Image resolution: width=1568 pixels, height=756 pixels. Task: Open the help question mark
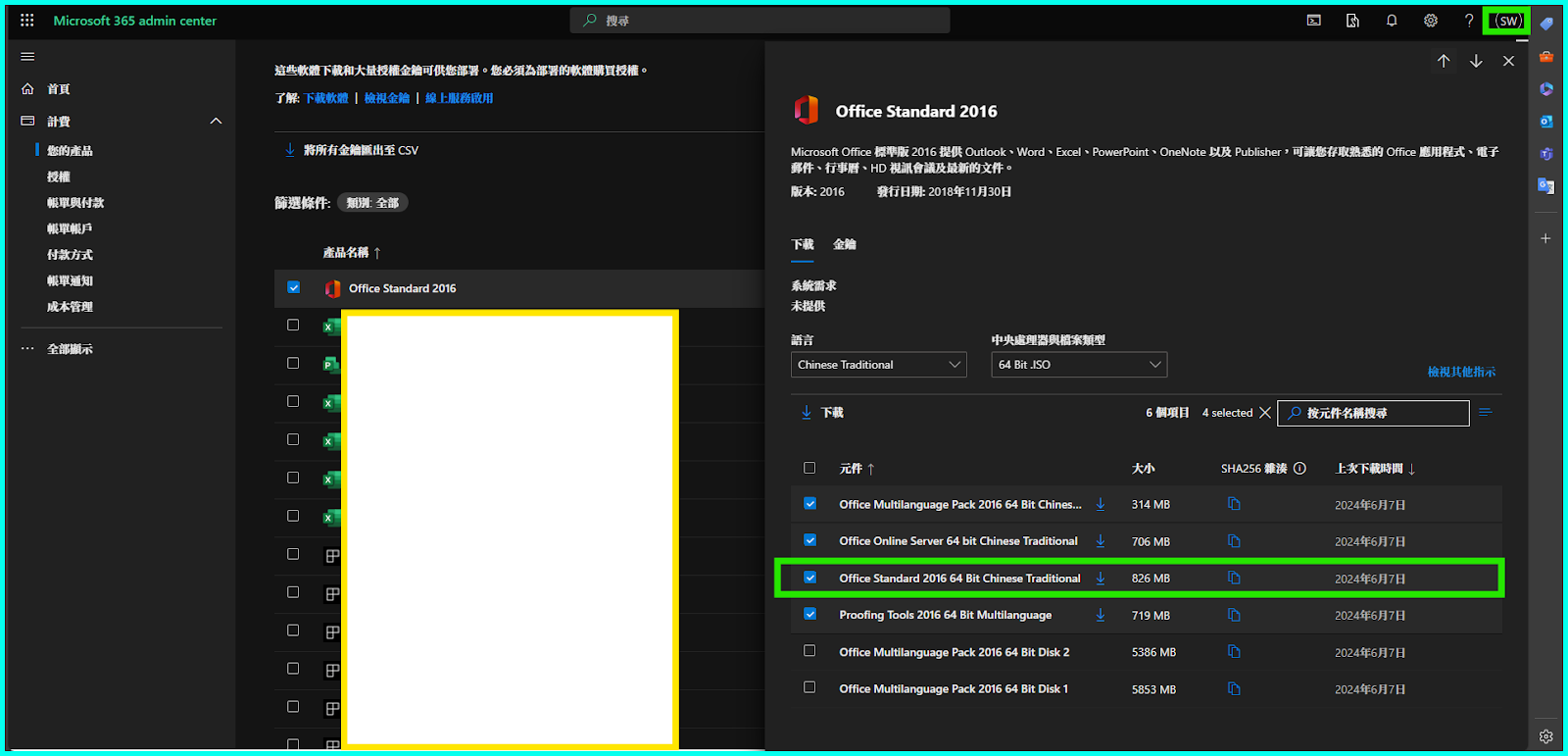[x=1469, y=20]
